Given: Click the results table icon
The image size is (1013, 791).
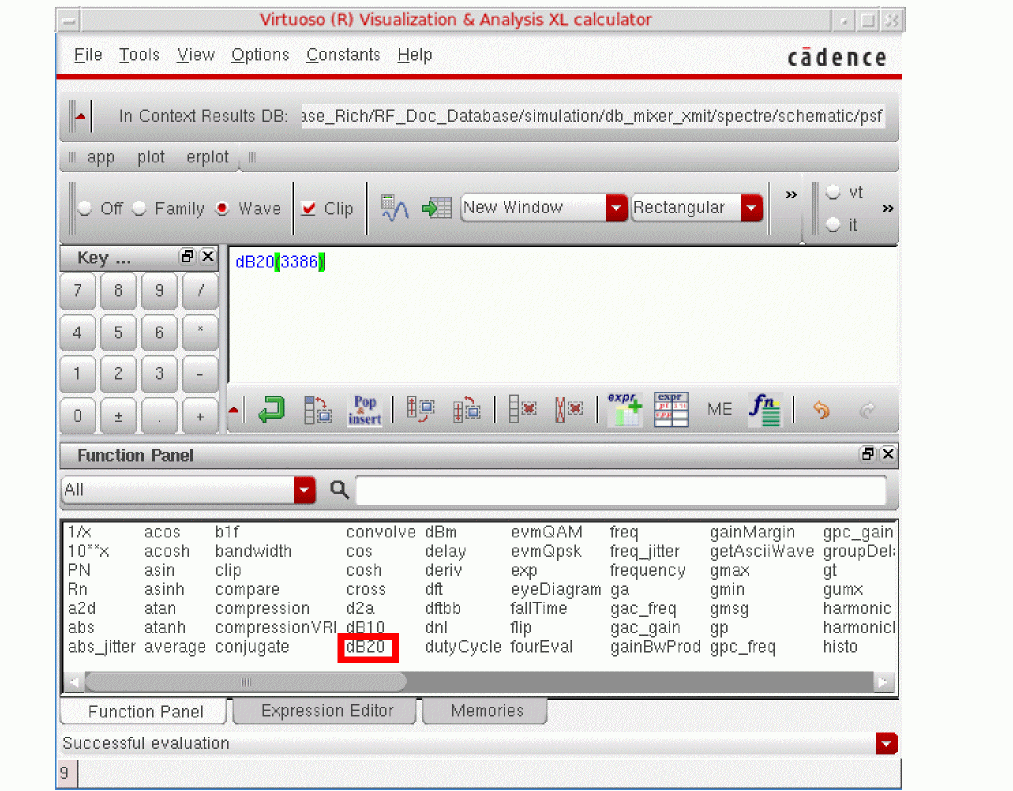Looking at the screenshot, I should [x=437, y=207].
